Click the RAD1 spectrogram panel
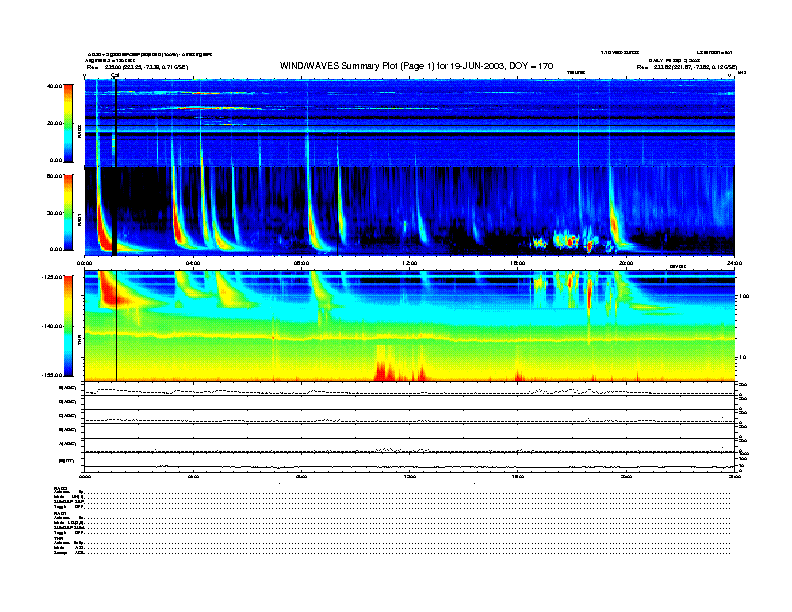Screen dimensions: 792x612 [x=410, y=211]
